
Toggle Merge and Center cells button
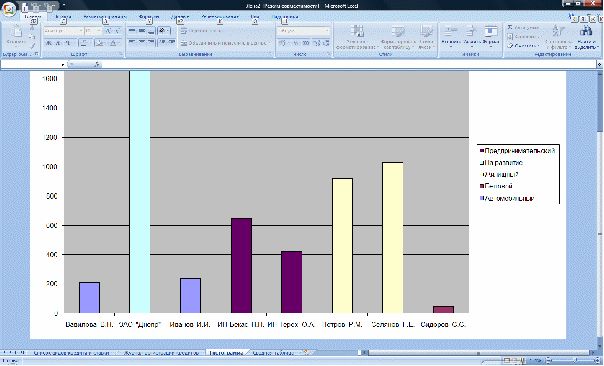tap(225, 43)
